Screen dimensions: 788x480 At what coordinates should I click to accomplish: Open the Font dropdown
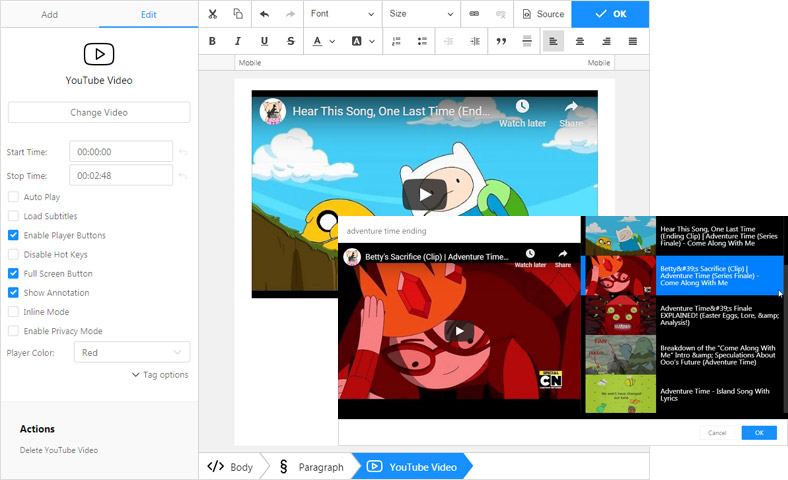tap(342, 14)
